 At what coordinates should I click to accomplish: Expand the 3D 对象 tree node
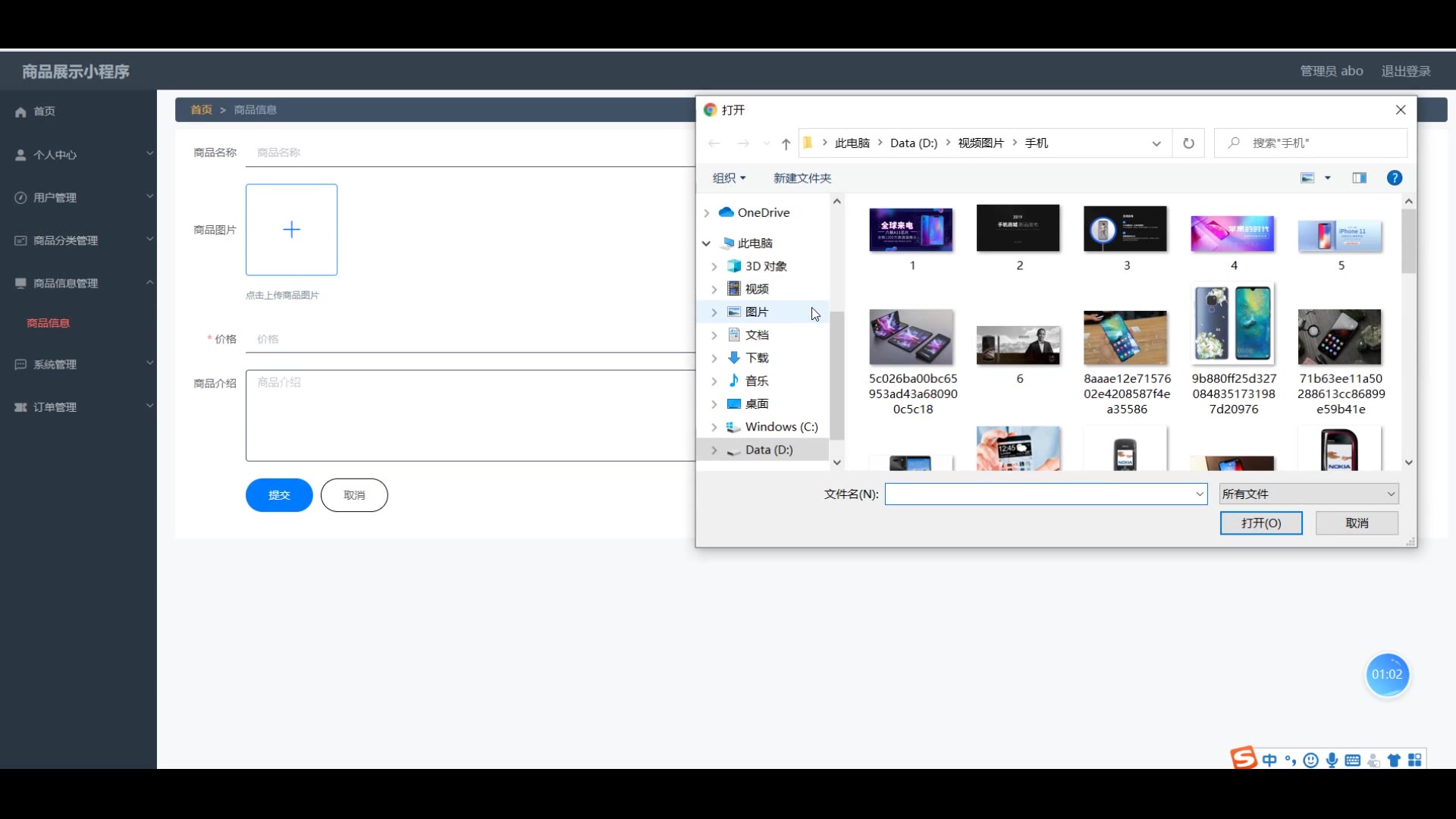coord(714,266)
